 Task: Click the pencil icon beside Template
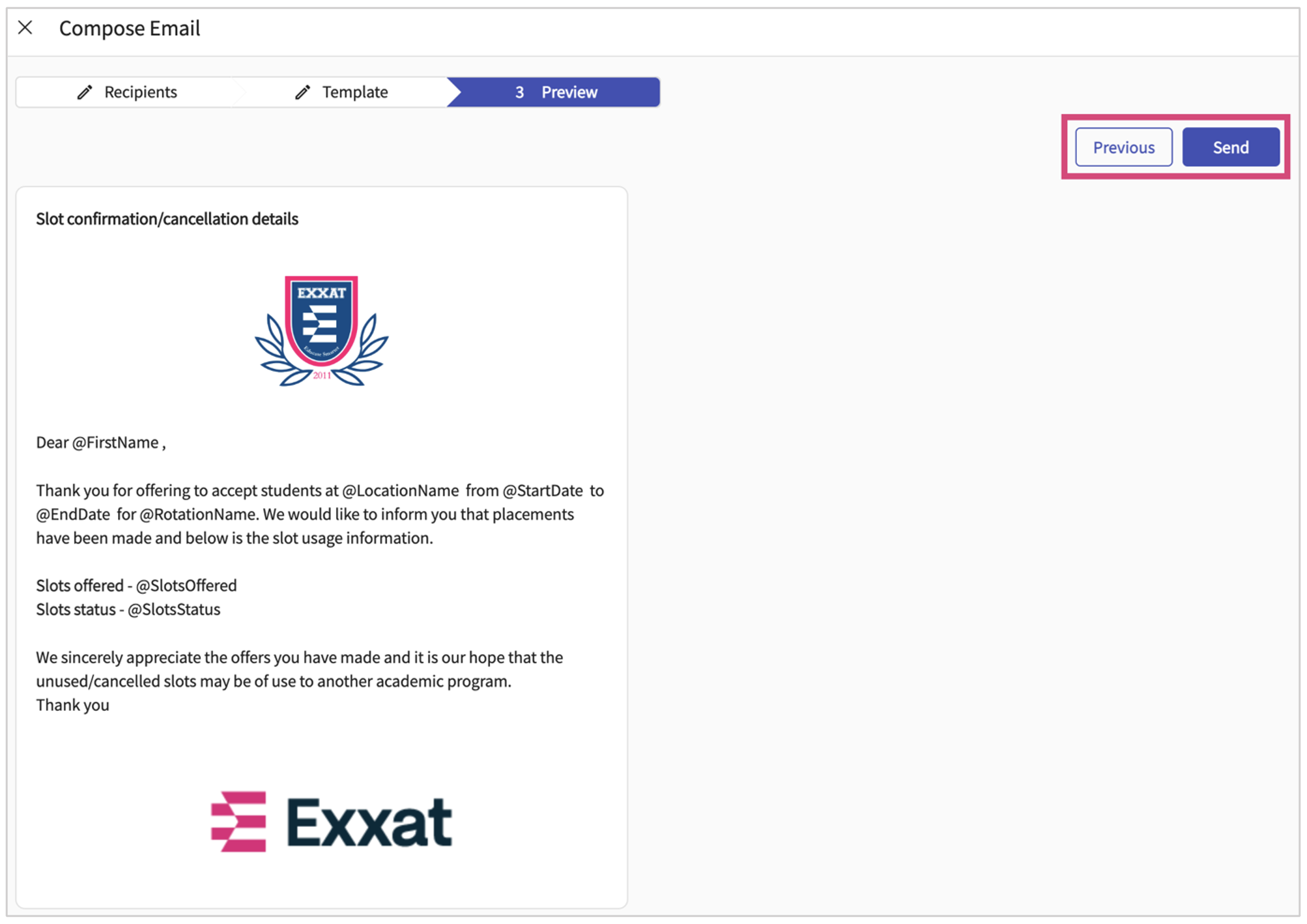[302, 92]
